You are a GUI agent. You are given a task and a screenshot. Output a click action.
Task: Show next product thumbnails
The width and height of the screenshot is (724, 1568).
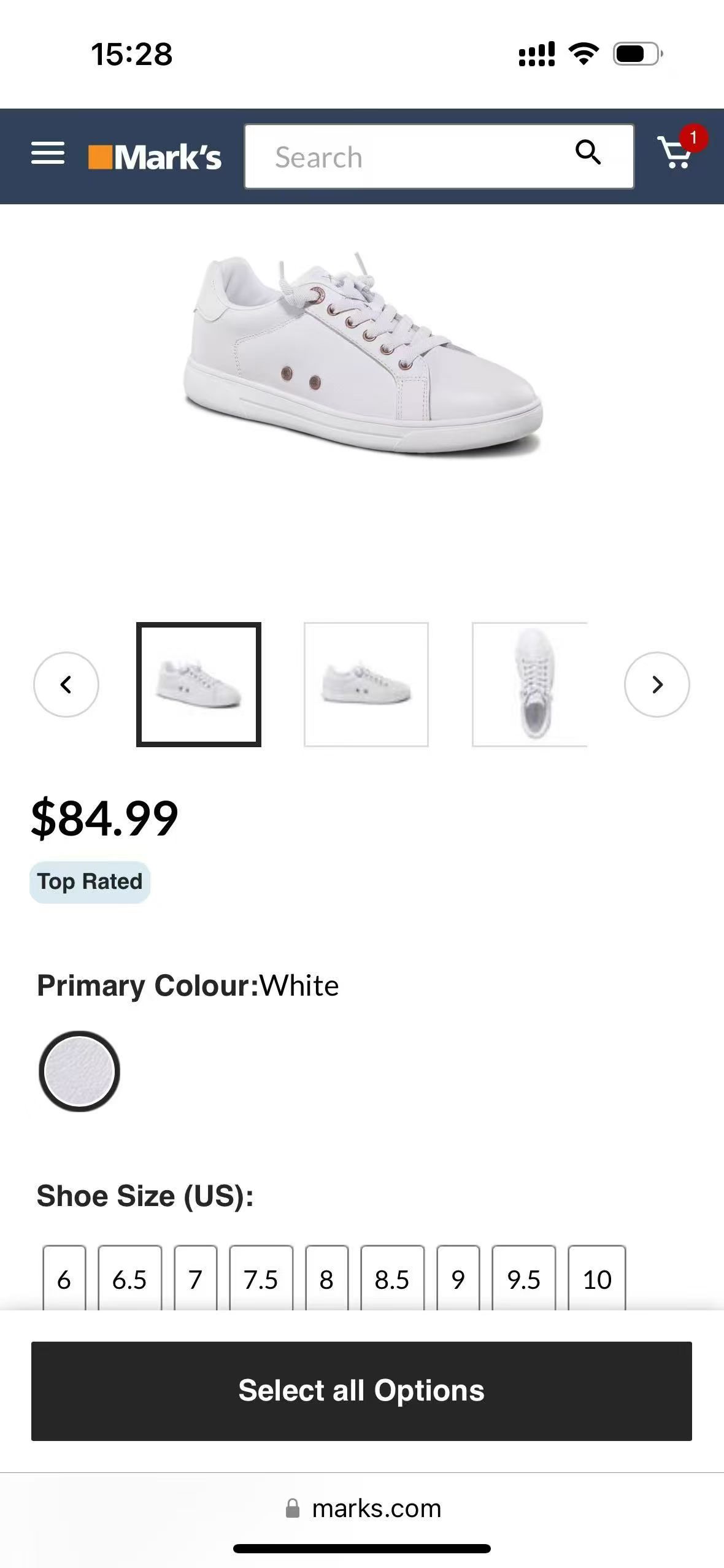(x=657, y=684)
